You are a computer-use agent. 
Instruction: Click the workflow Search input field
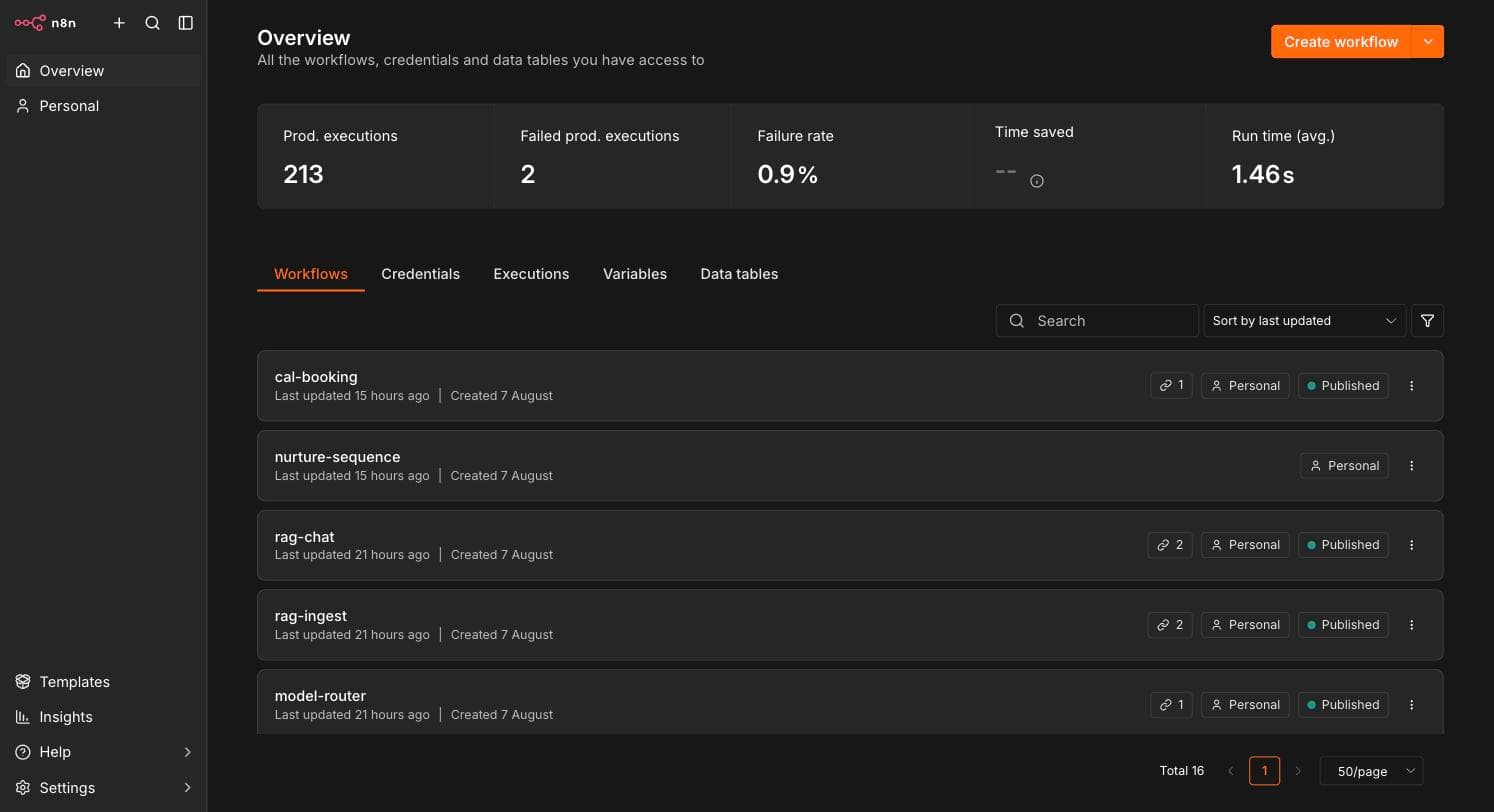coord(1097,321)
